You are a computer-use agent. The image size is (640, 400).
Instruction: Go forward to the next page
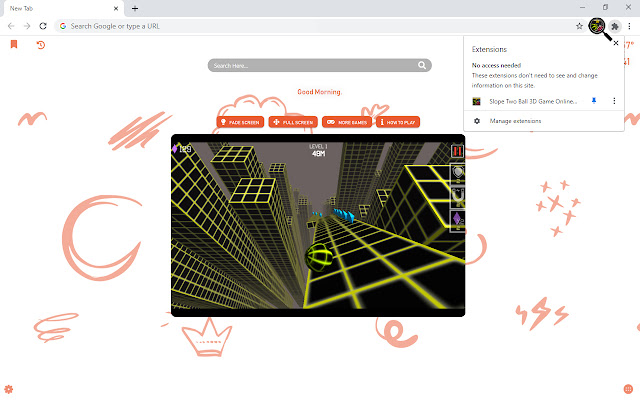pyautogui.click(x=27, y=26)
